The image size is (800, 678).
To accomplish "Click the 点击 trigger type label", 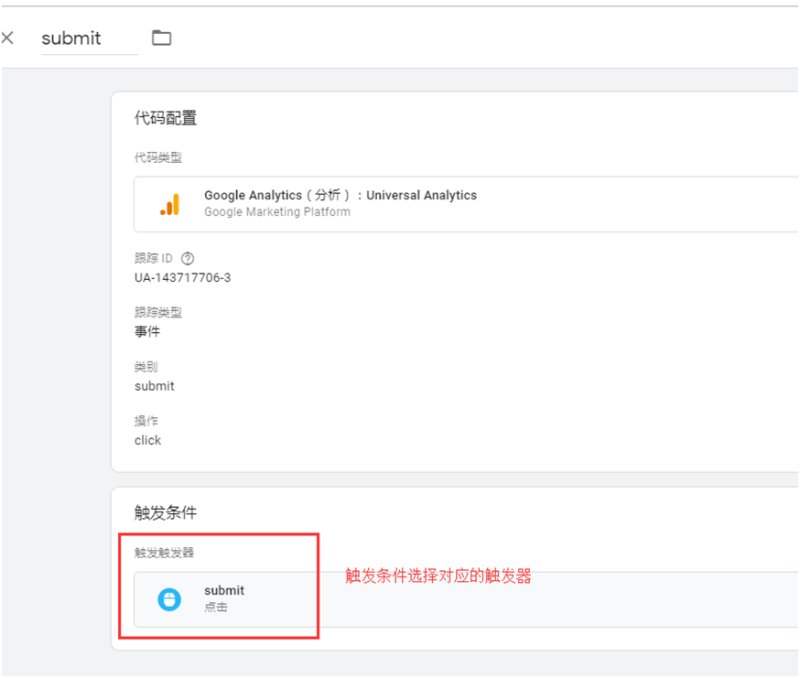I will pyautogui.click(x=216, y=607).
